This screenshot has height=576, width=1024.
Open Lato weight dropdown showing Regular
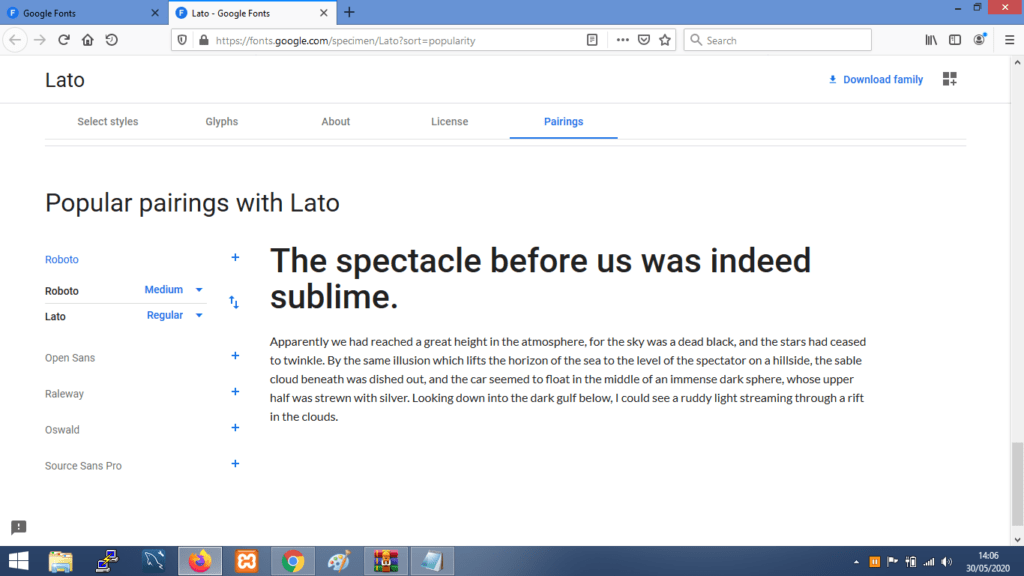(x=175, y=315)
